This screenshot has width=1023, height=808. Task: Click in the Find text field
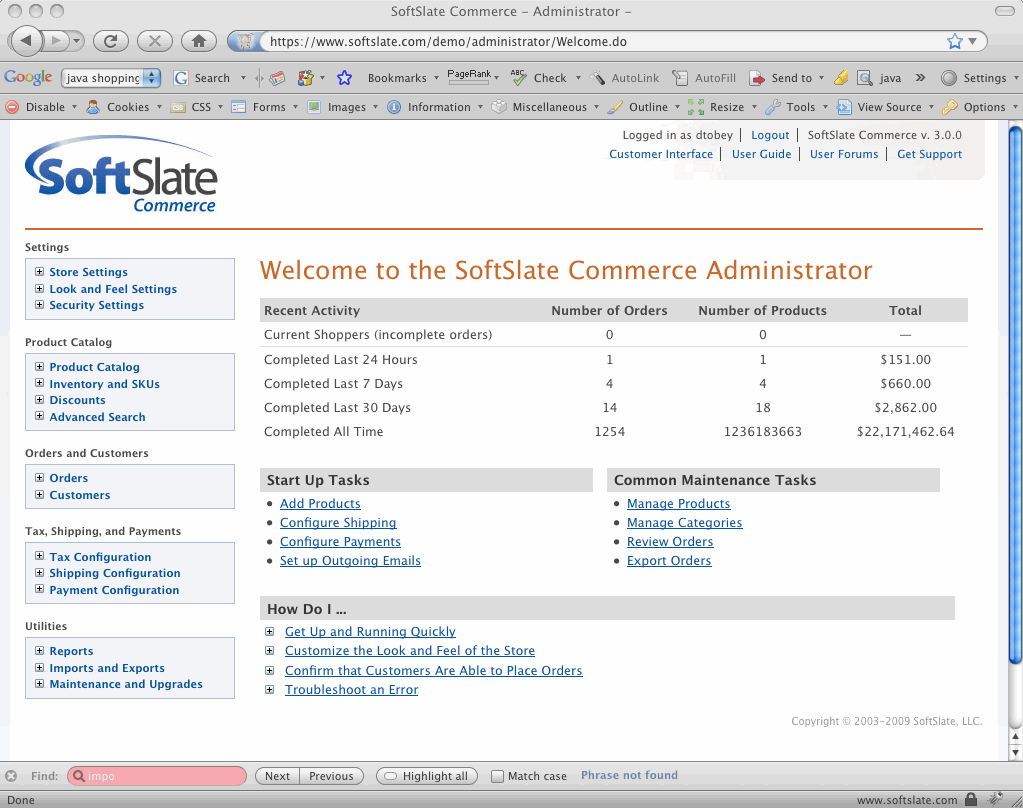157,776
